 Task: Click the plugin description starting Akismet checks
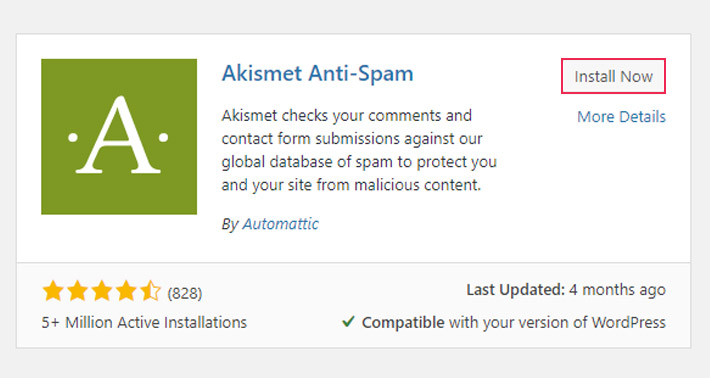(359, 150)
